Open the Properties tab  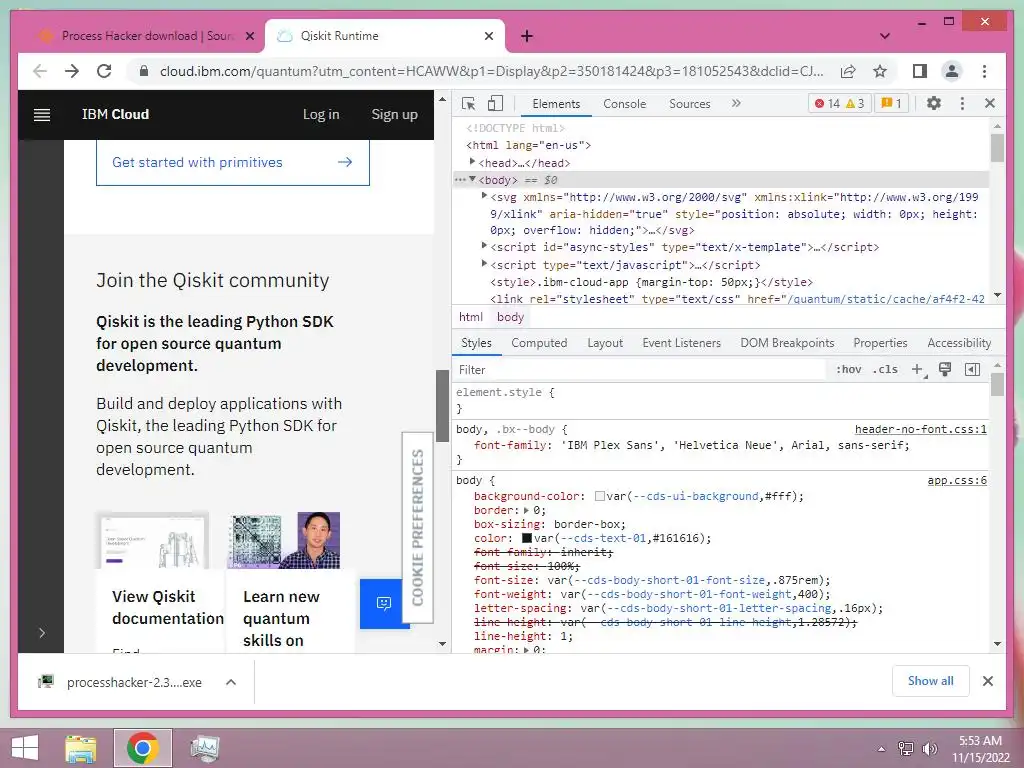[880, 343]
